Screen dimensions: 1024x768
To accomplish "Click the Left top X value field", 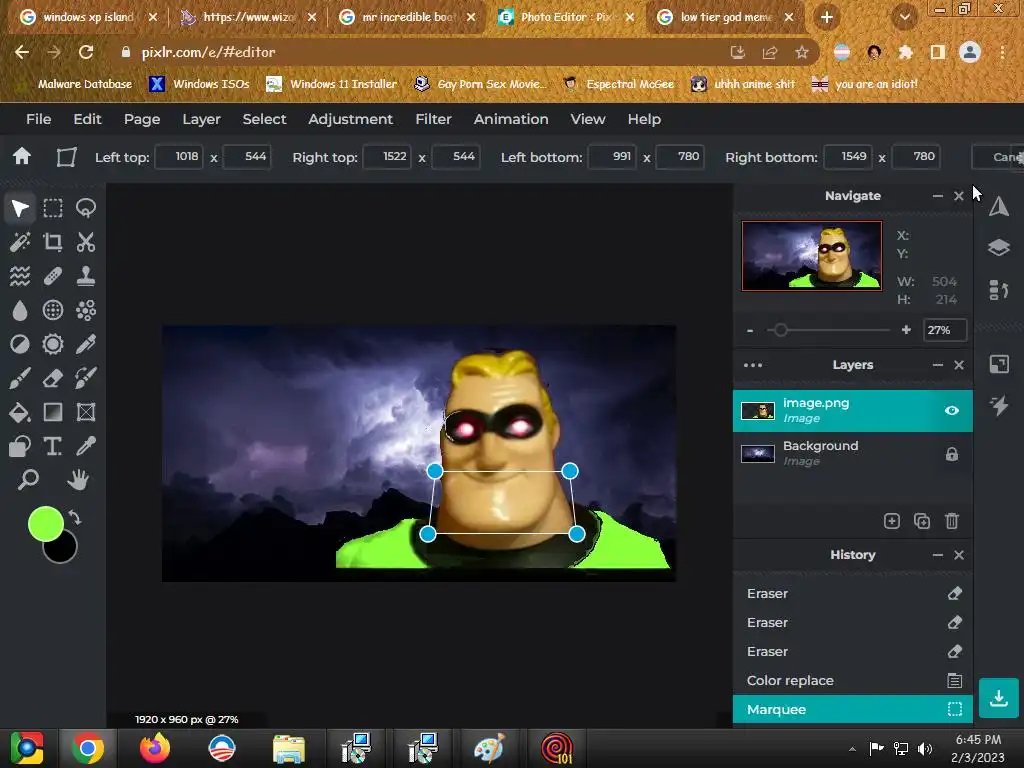I will 178,157.
